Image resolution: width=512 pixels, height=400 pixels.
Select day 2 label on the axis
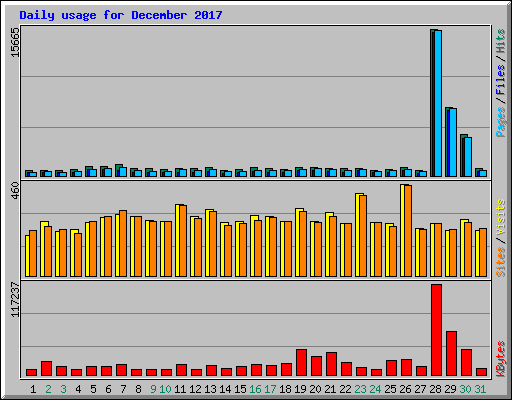(48, 389)
